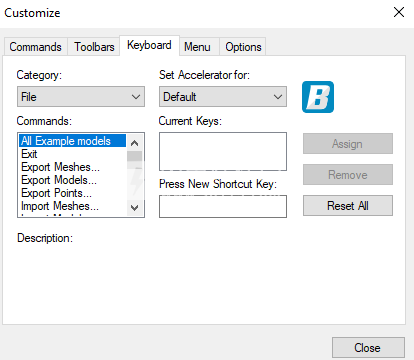Click the Remove button
The height and width of the screenshot is (360, 414).
[x=348, y=175]
